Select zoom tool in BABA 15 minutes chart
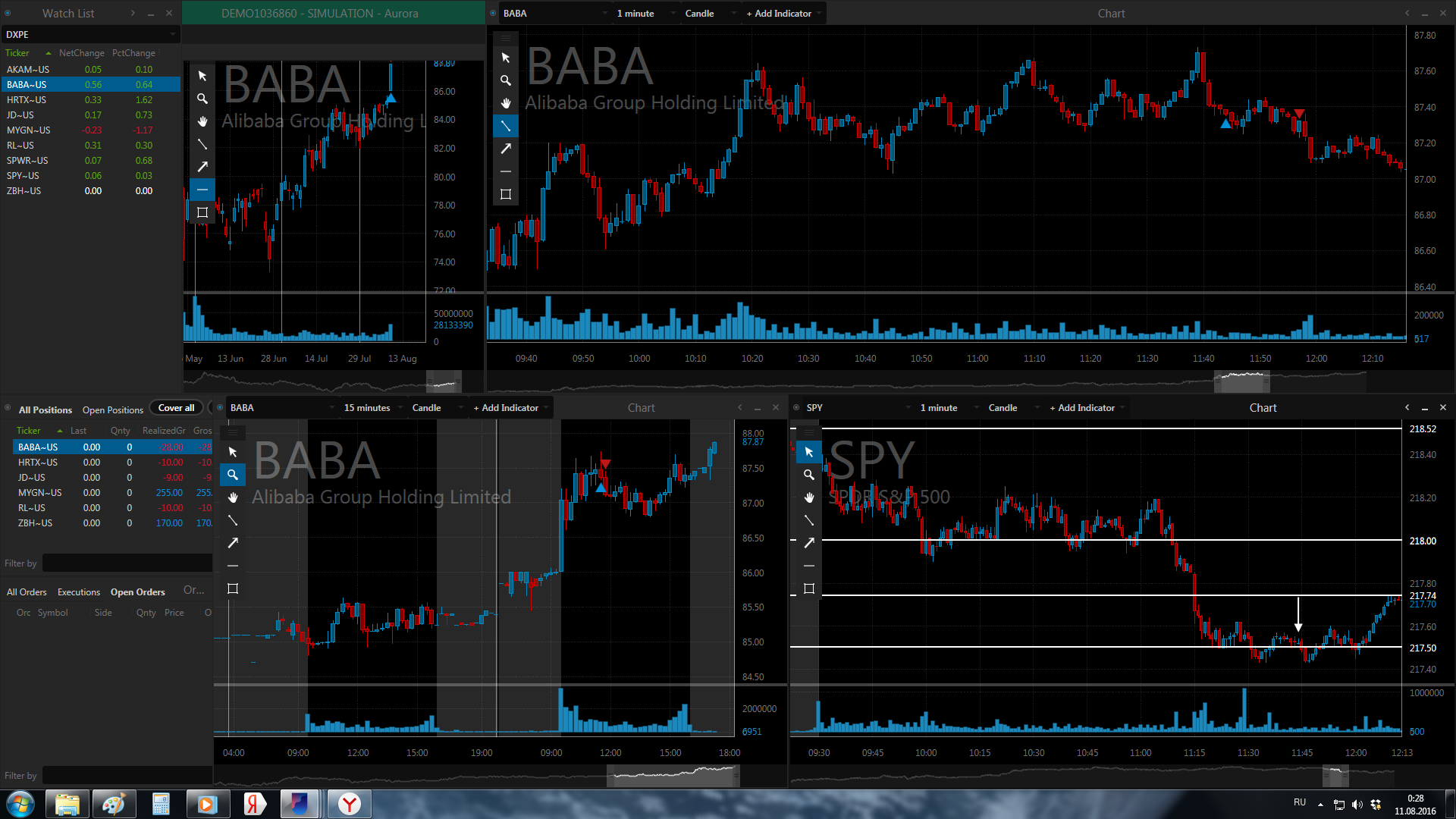1456x819 pixels. pyautogui.click(x=233, y=475)
